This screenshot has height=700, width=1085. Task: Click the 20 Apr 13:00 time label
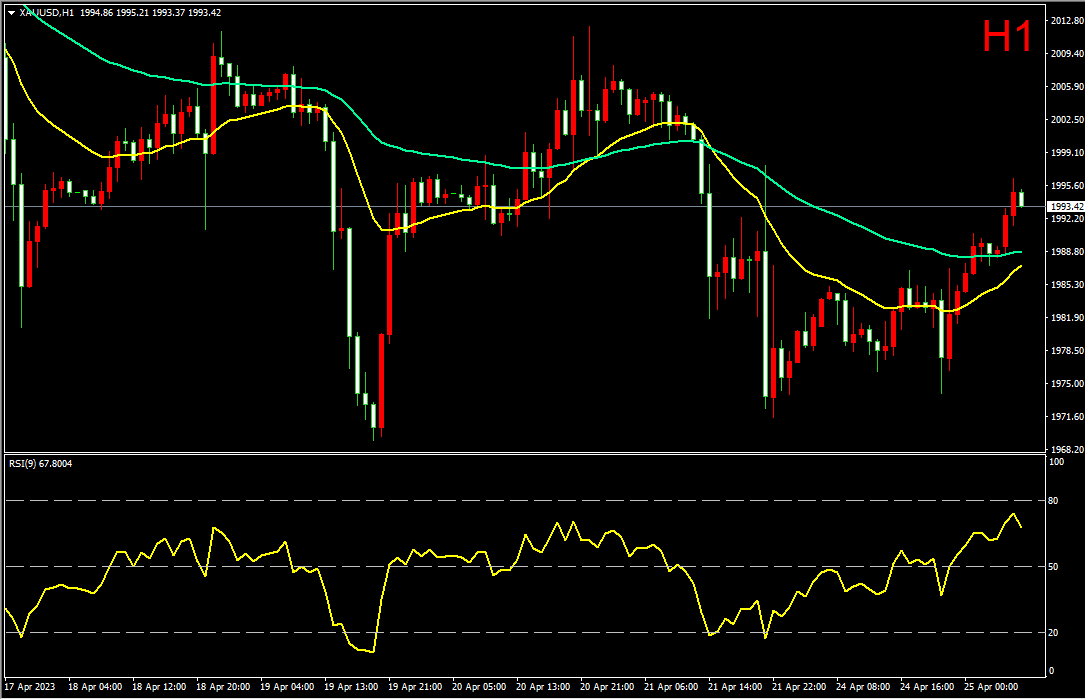click(543, 687)
